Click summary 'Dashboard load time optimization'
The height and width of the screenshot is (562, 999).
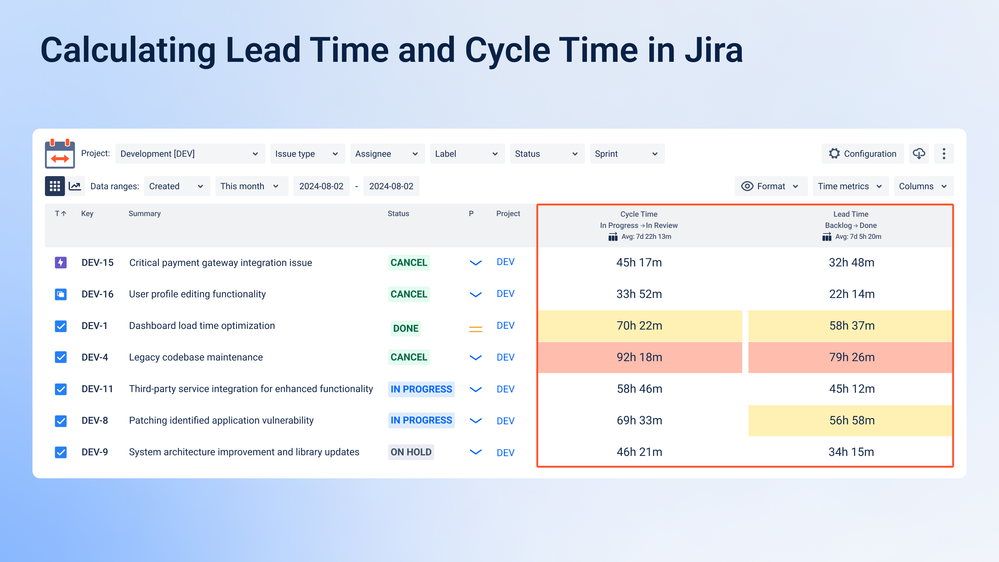(x=202, y=326)
